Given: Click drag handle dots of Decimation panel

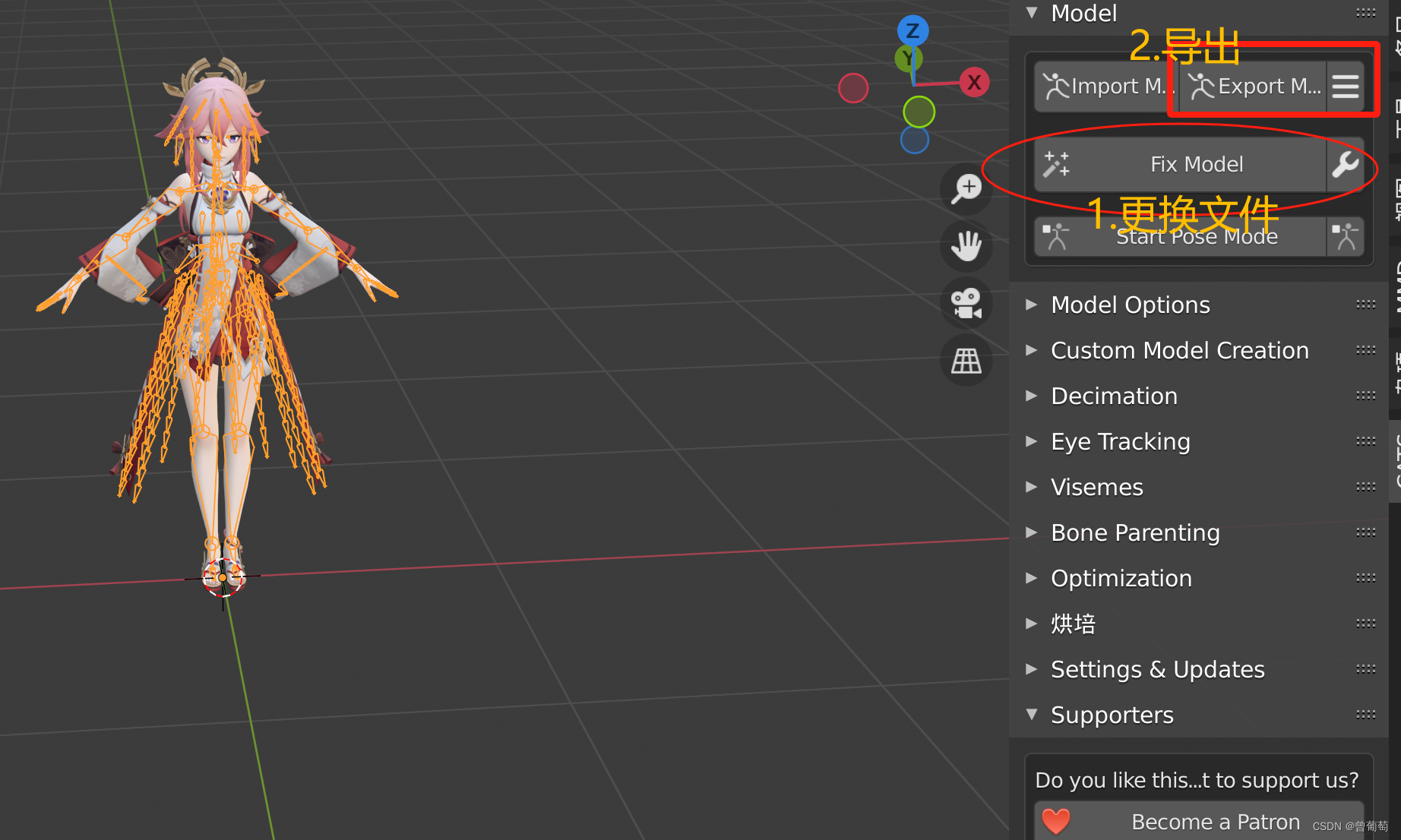Looking at the screenshot, I should (1366, 396).
